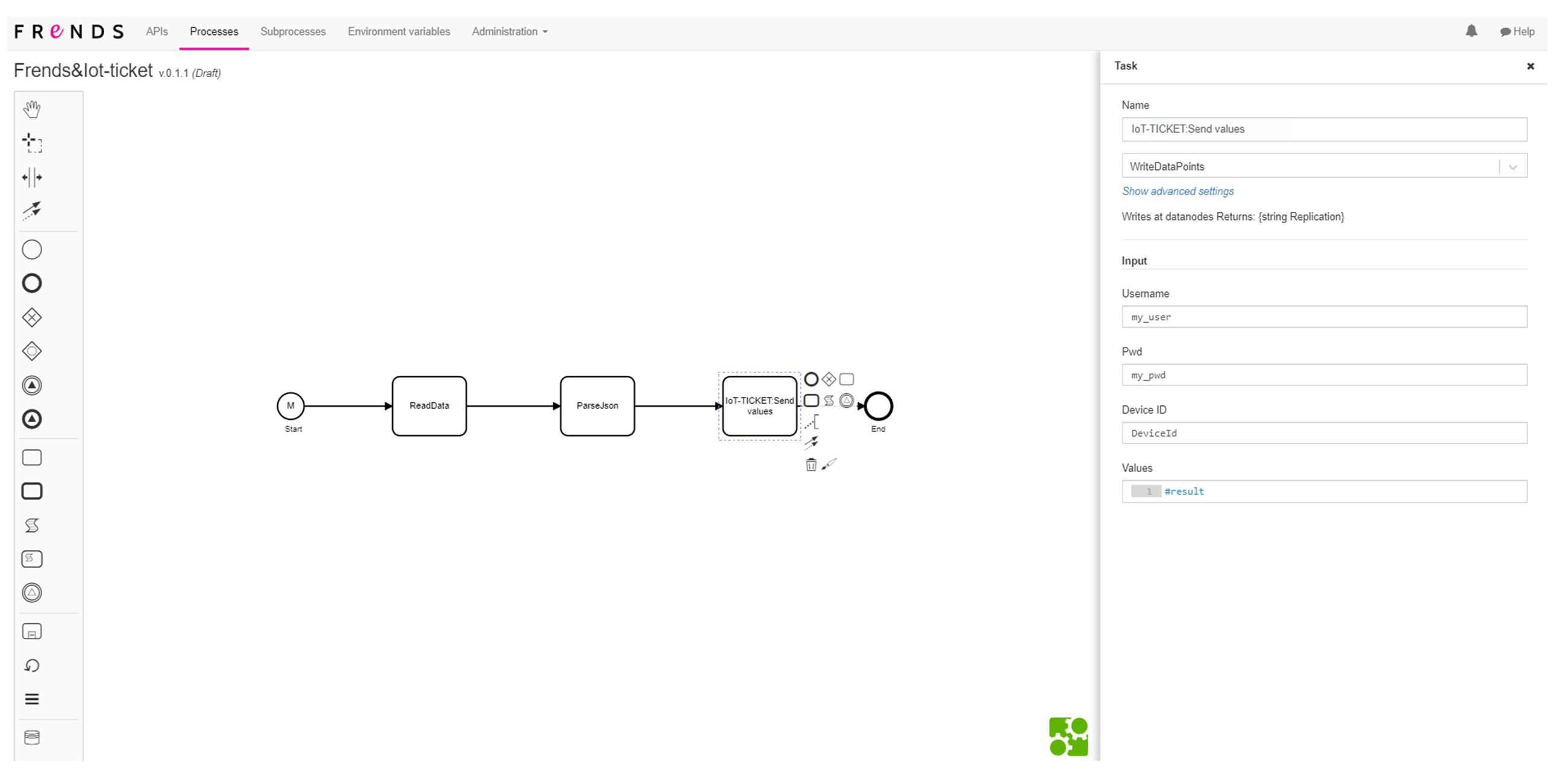Select the hand tool in palette
1568x783 pixels.
pyautogui.click(x=32, y=110)
